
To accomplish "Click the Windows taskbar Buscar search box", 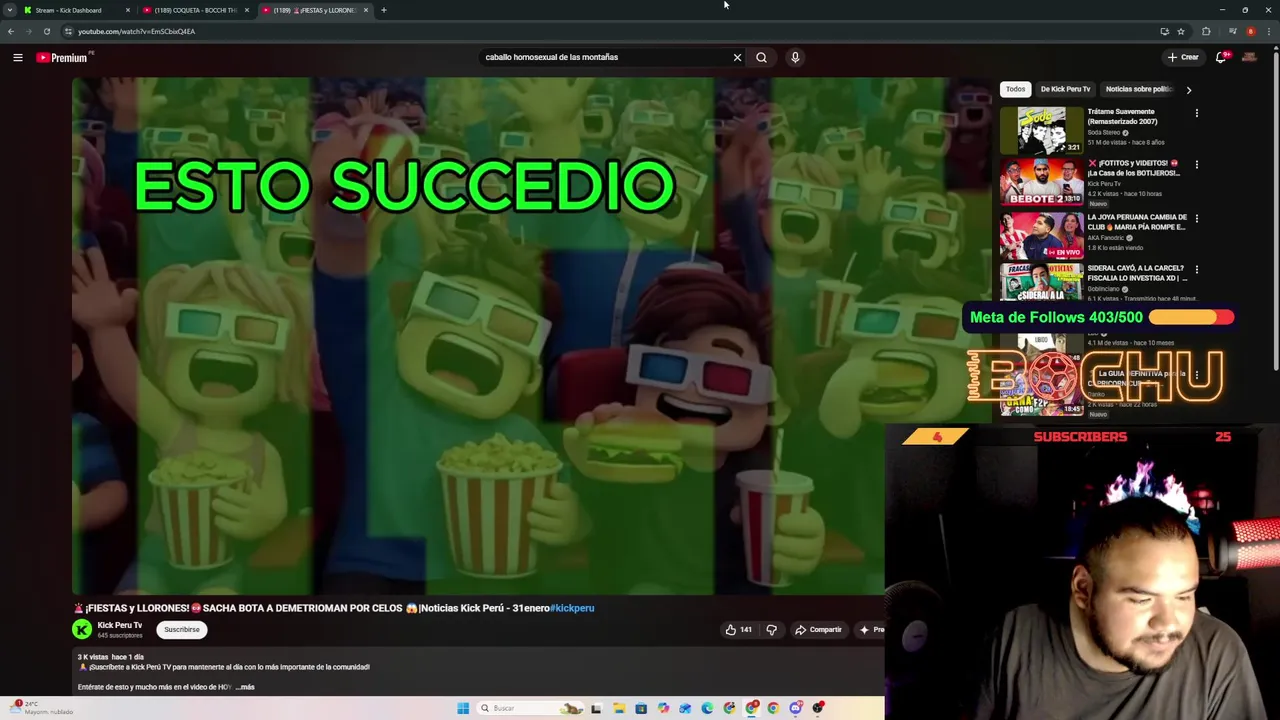I will point(528,708).
